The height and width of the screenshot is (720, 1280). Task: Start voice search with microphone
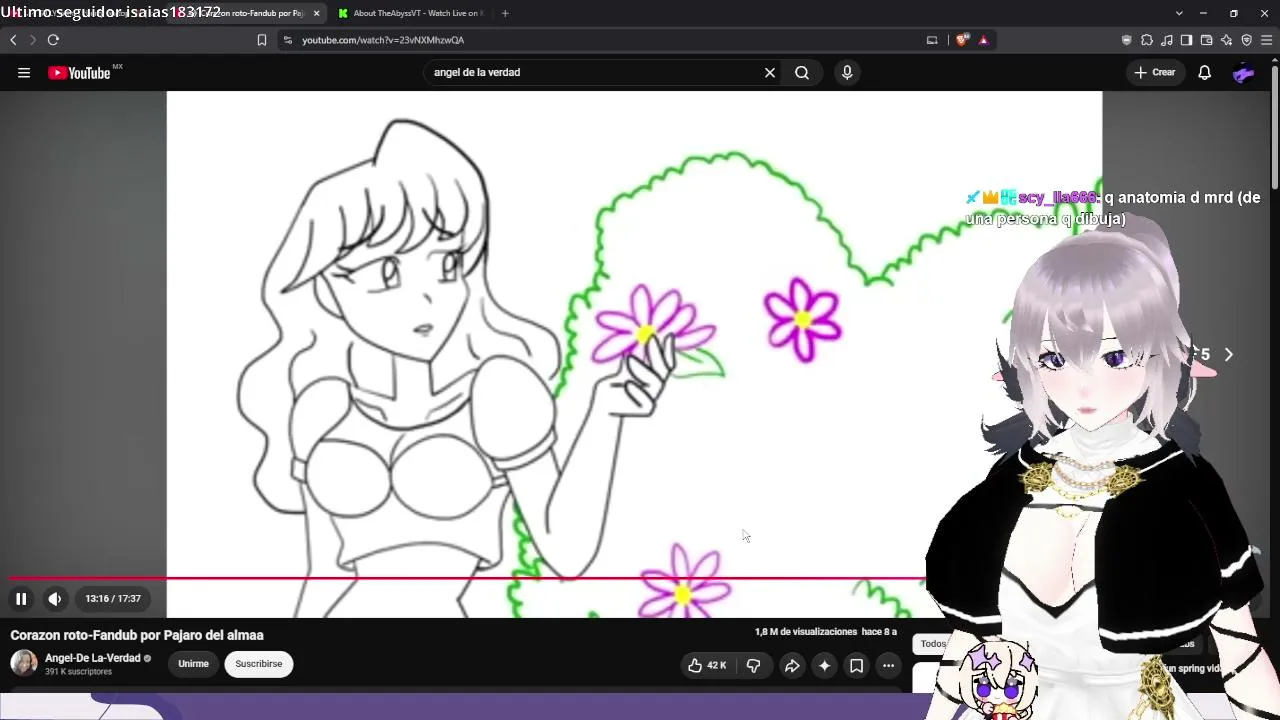pyautogui.click(x=847, y=72)
